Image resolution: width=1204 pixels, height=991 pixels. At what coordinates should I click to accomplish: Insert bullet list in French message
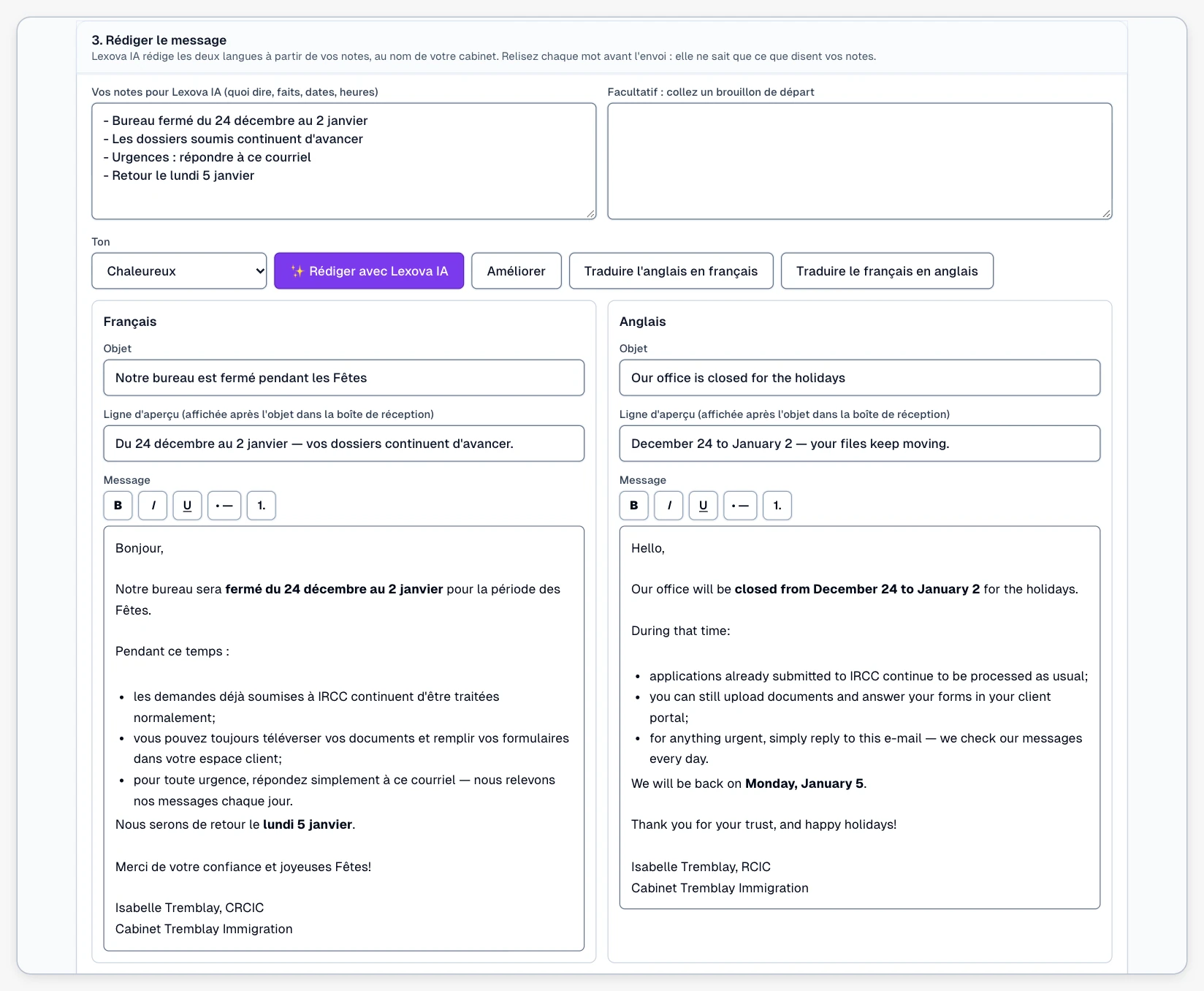click(x=224, y=505)
